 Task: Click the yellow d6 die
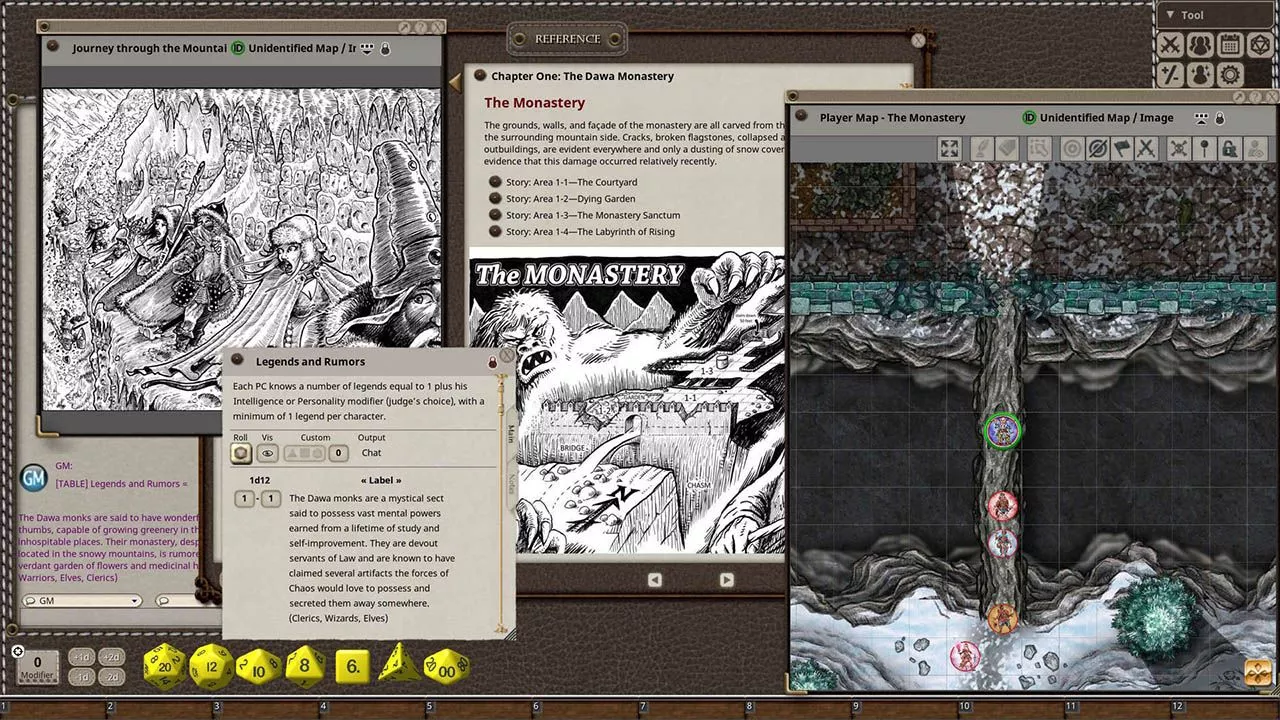(x=352, y=666)
